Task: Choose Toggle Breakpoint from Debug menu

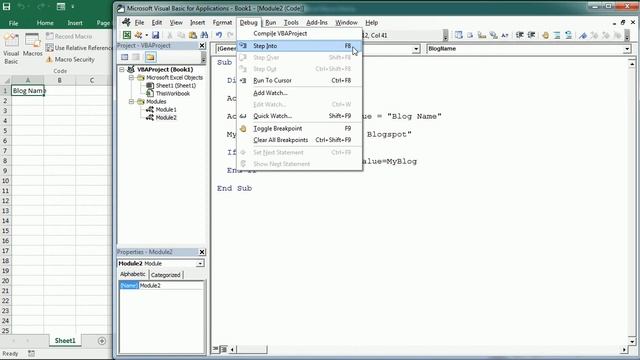Action: [x=300, y=129]
